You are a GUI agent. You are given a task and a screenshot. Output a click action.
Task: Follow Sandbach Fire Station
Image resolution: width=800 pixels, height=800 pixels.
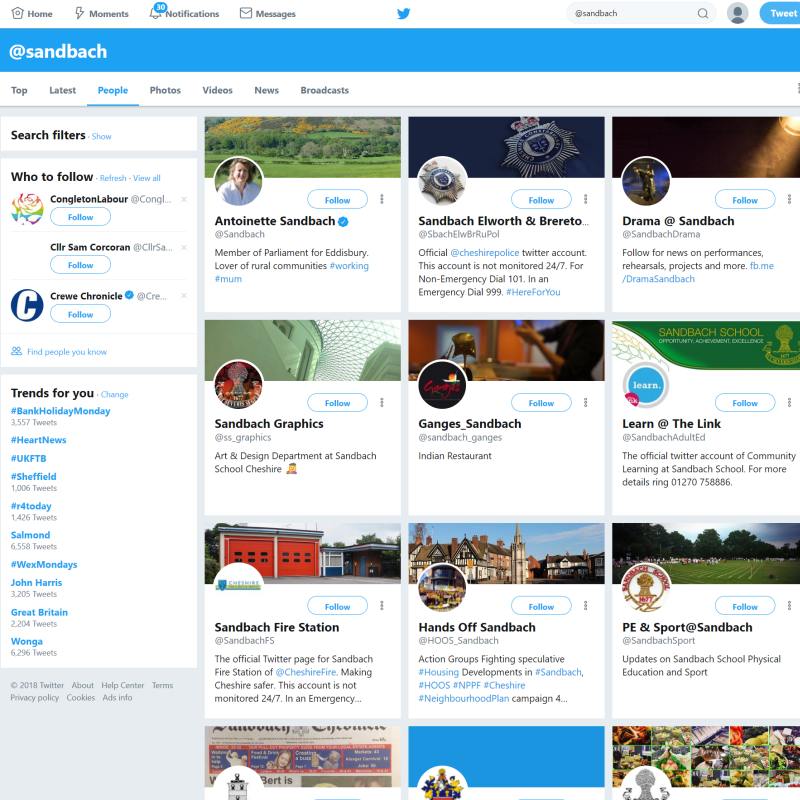(x=337, y=606)
